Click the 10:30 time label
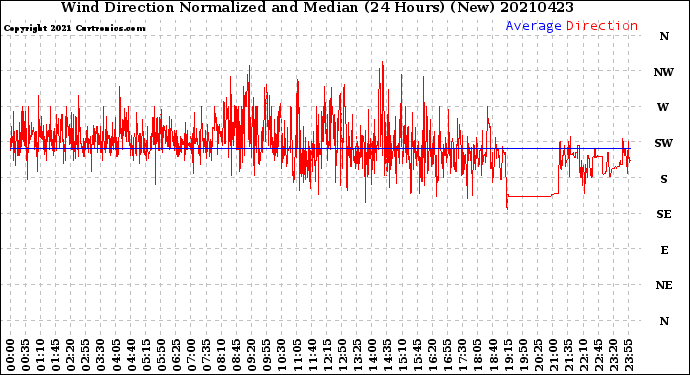Image resolution: width=690 pixels, height=375 pixels. (282, 355)
